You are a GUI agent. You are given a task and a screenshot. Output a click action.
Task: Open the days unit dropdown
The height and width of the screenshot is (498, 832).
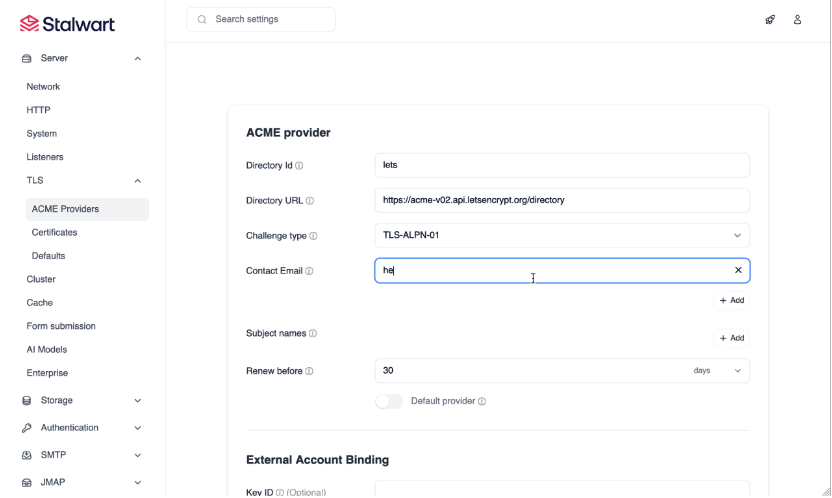pyautogui.click(x=719, y=371)
